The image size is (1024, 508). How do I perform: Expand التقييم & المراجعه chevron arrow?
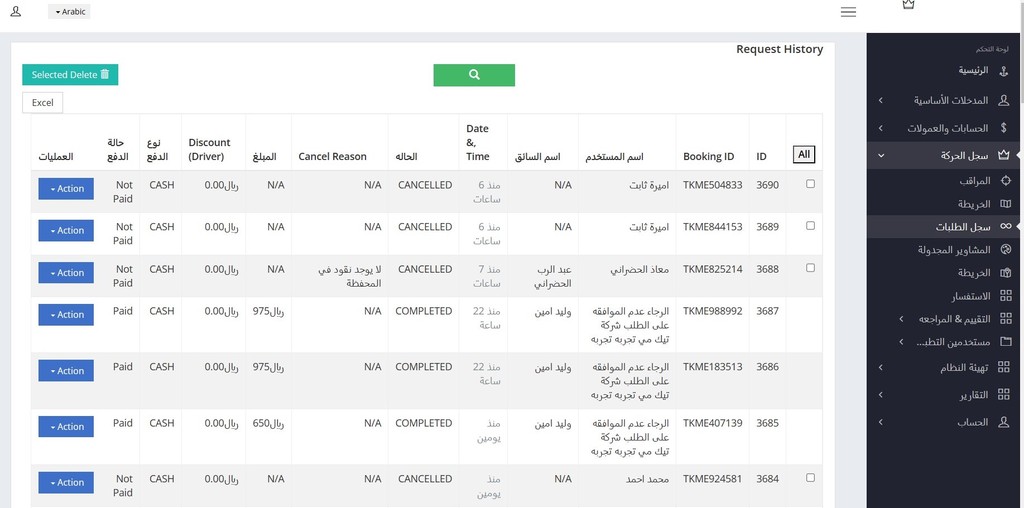[901, 319]
